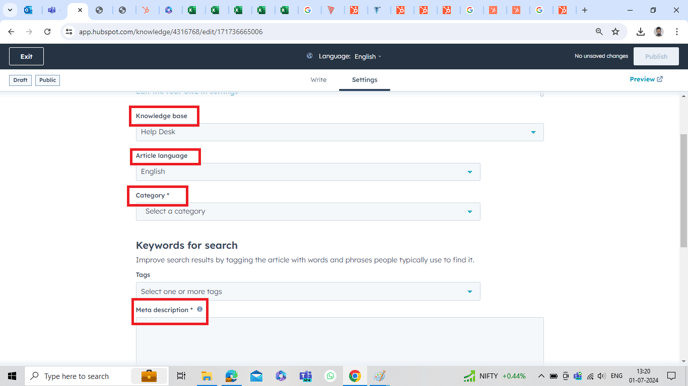Open the Chrome downloads icon
The width and height of the screenshot is (688, 386).
coord(641,32)
